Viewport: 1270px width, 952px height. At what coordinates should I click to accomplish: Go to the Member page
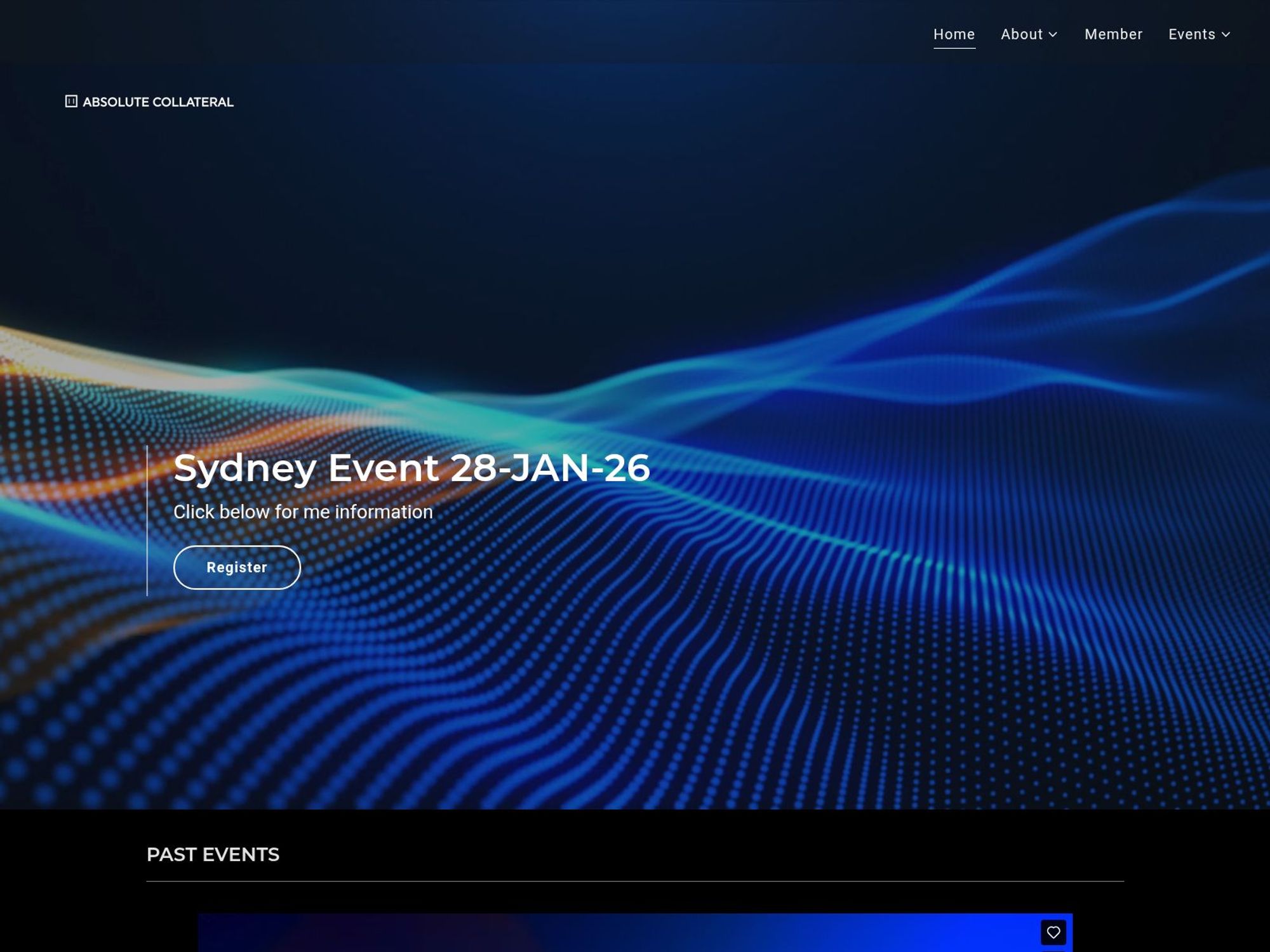point(1113,34)
